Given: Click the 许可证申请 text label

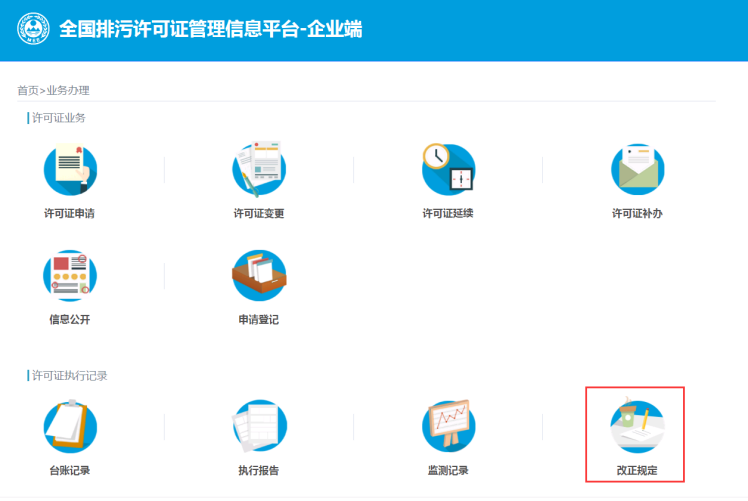Looking at the screenshot, I should coord(70,213).
